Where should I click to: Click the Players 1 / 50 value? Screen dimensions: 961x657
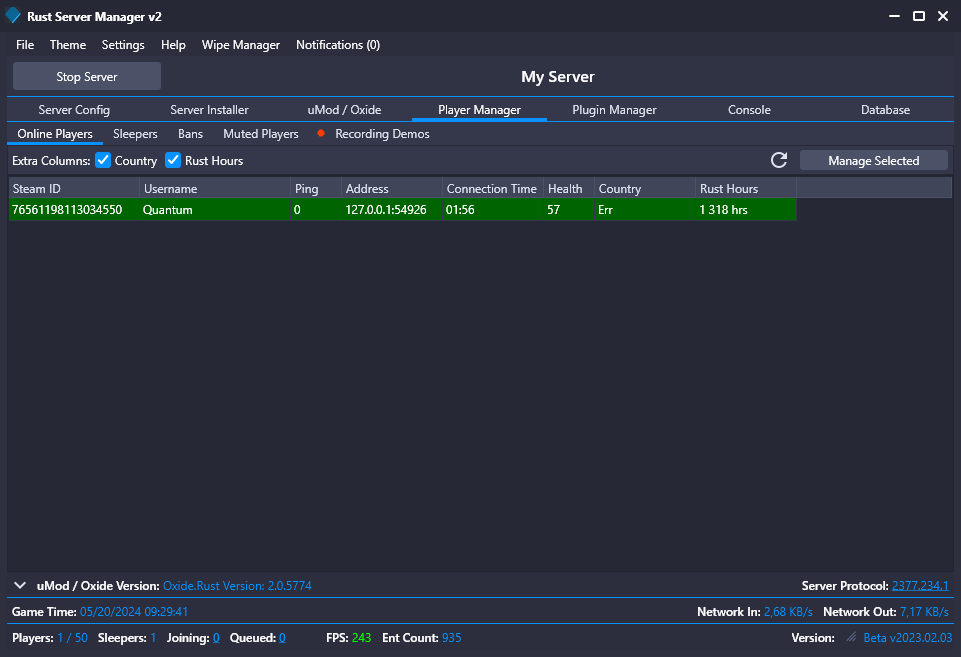[x=72, y=638]
